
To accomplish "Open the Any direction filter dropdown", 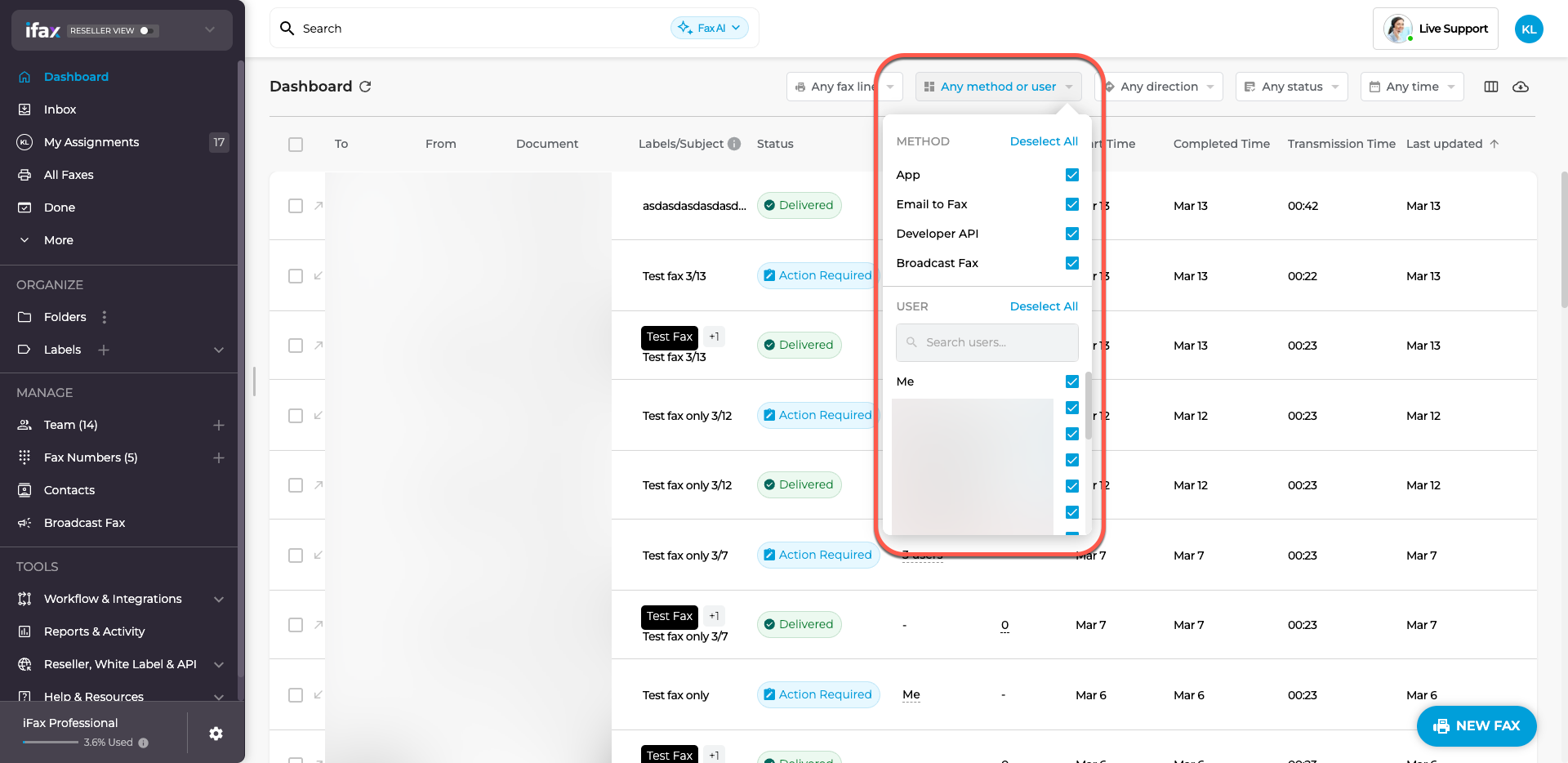I will [x=1160, y=87].
